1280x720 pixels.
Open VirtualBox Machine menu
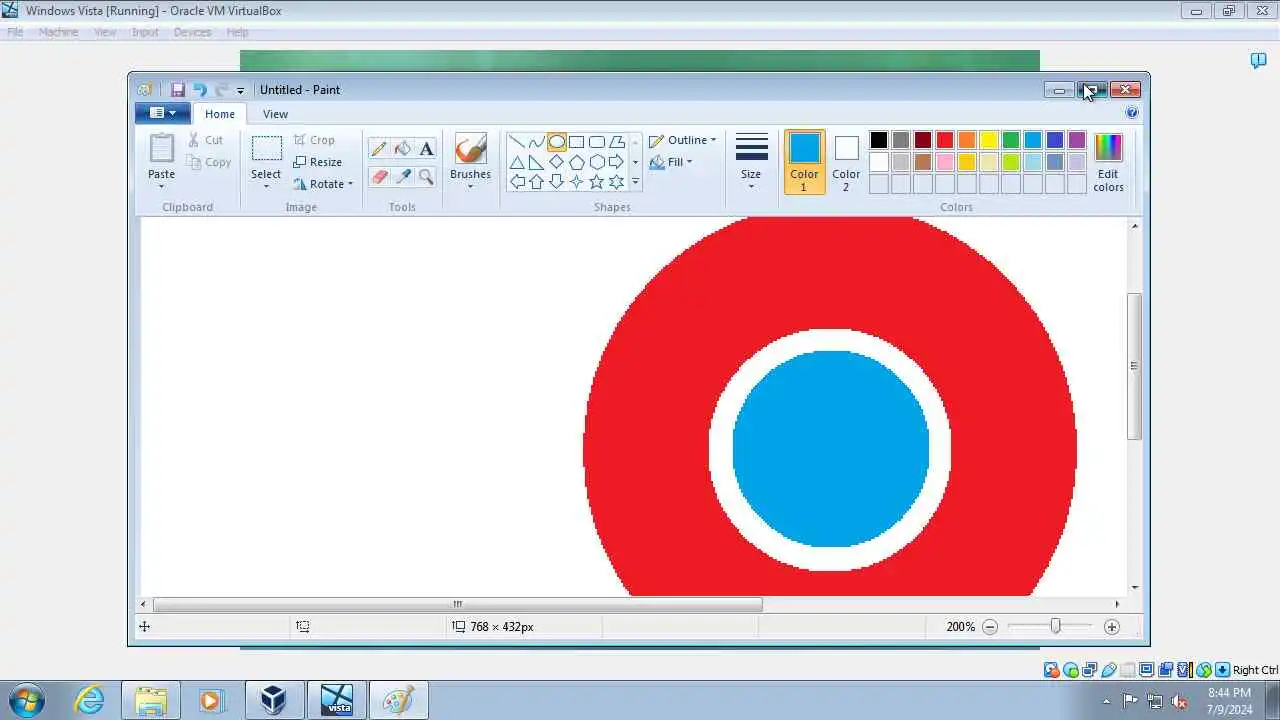58,32
